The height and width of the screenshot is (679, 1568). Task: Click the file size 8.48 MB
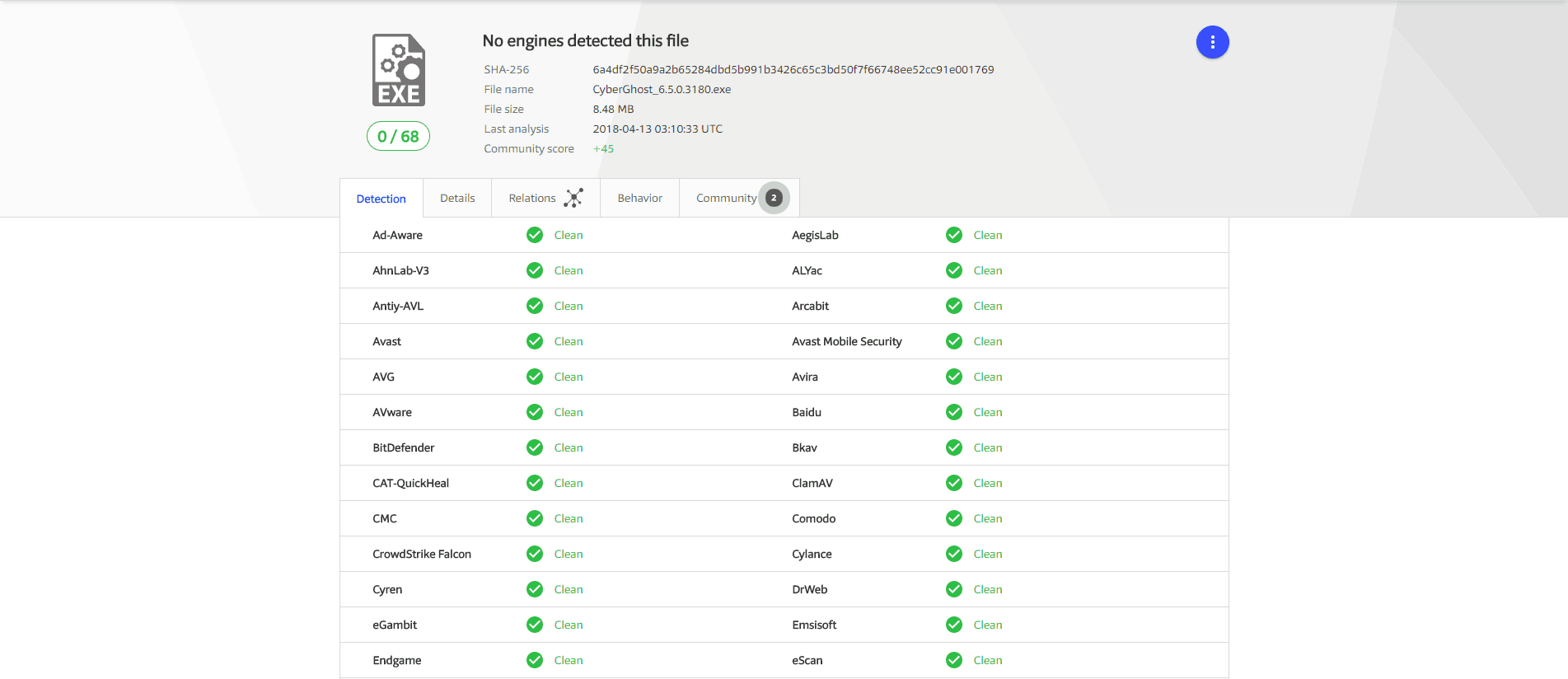tap(613, 109)
